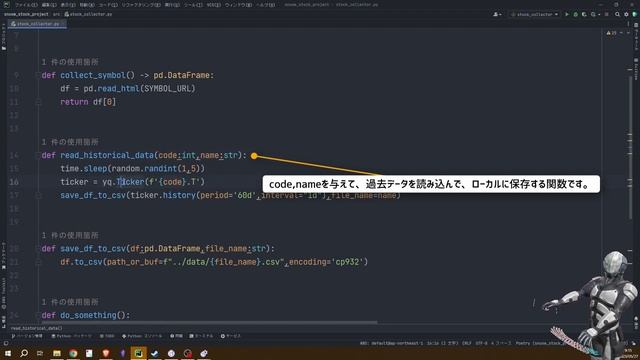The width and height of the screenshot is (640, 360).
Task: Click usage hint above collect_symbol
Action: point(70,62)
